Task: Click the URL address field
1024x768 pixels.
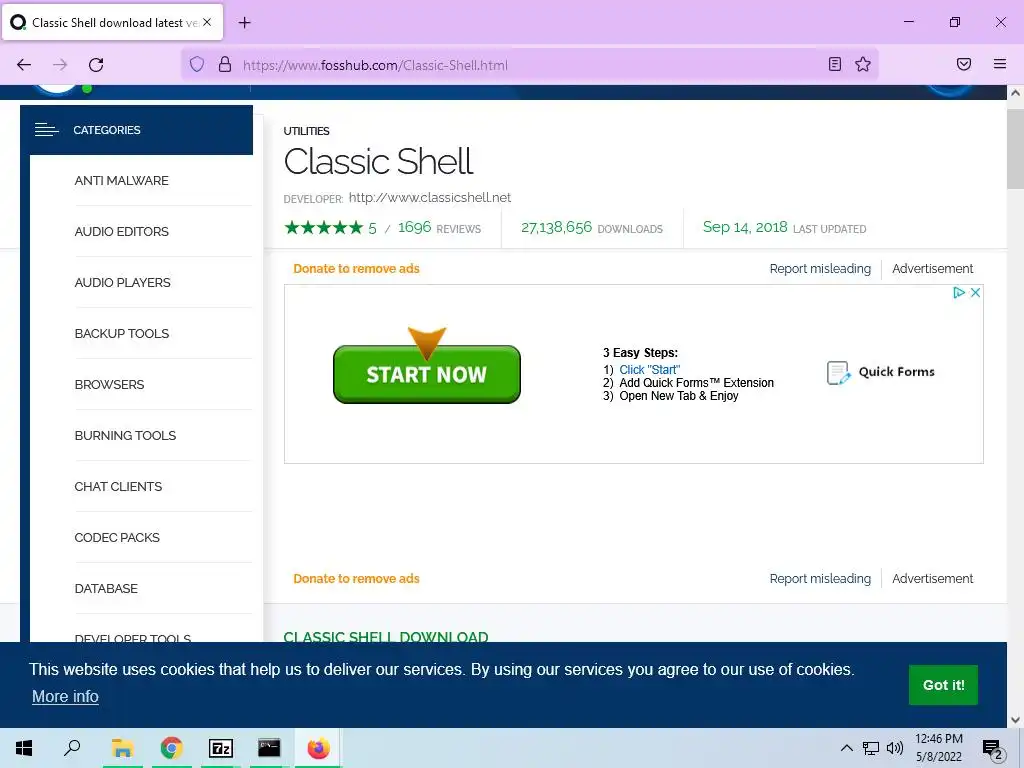Action: [529, 65]
